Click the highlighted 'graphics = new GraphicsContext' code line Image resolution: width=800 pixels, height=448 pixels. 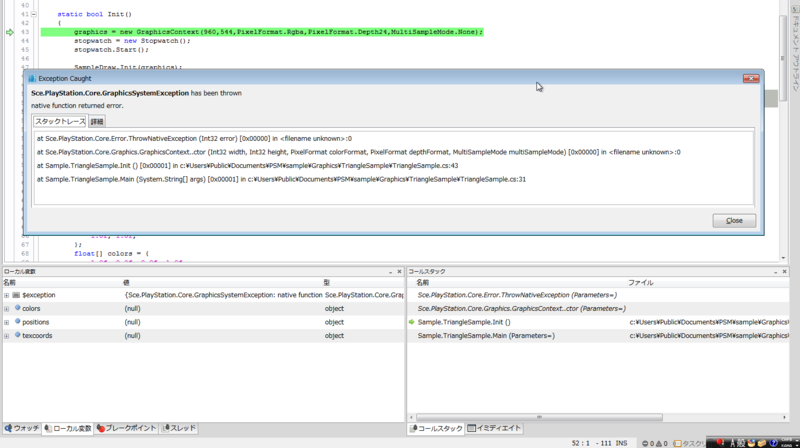click(x=262, y=32)
